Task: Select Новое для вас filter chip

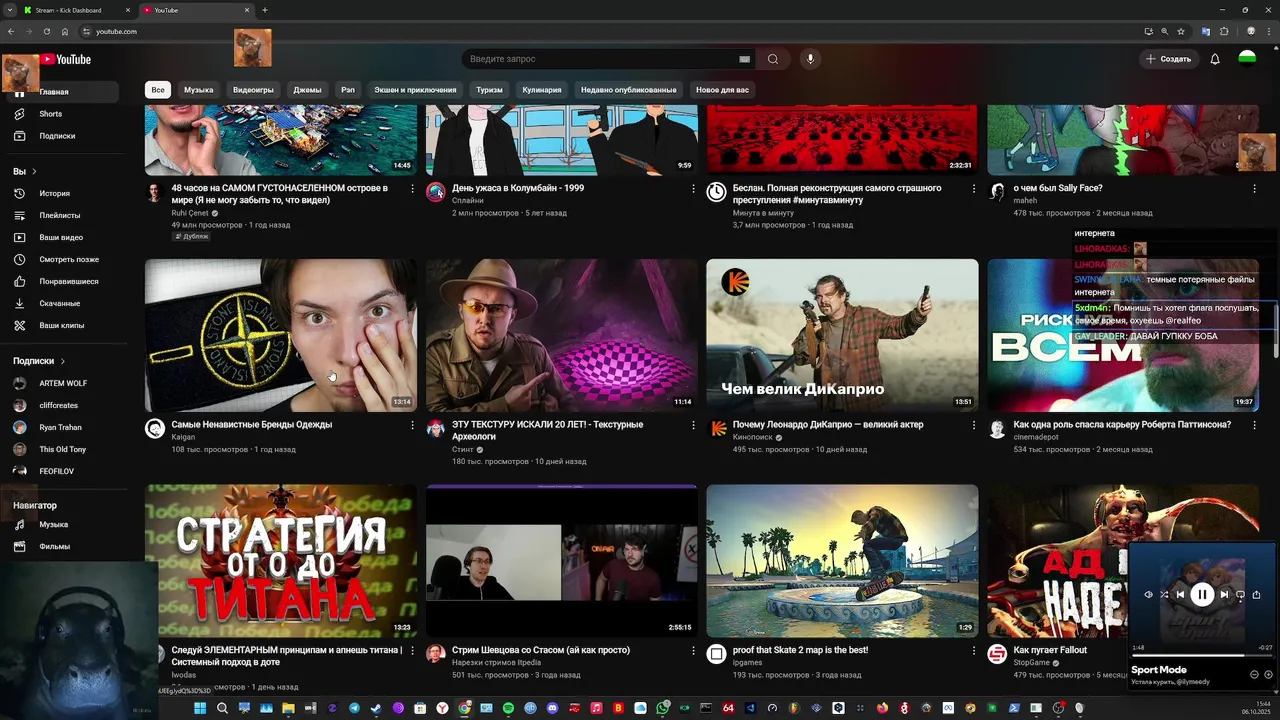Action: pyautogui.click(x=722, y=90)
